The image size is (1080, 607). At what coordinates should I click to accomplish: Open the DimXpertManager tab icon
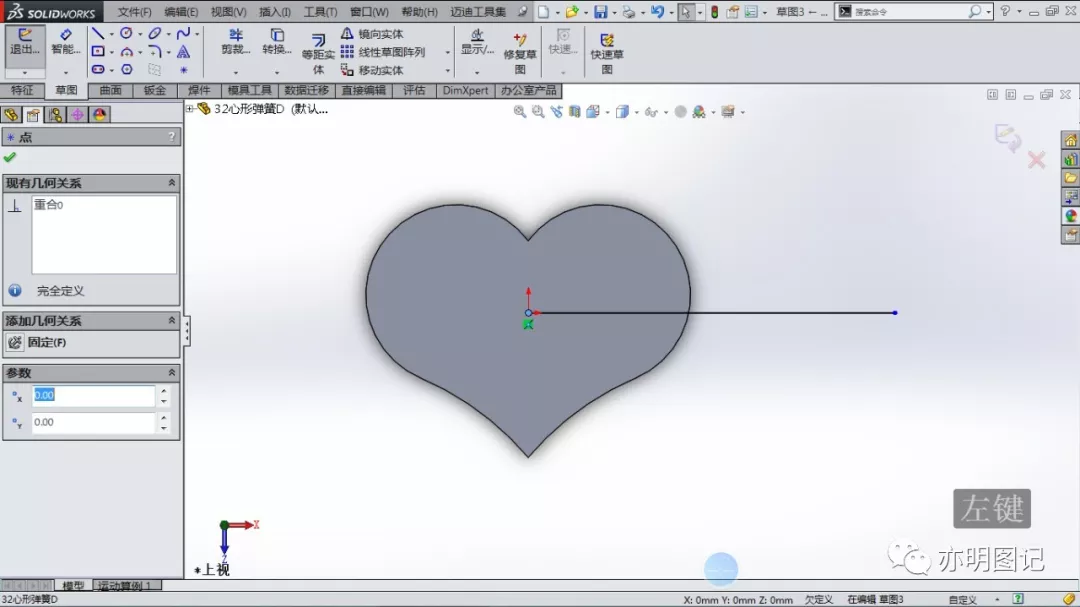tap(77, 114)
